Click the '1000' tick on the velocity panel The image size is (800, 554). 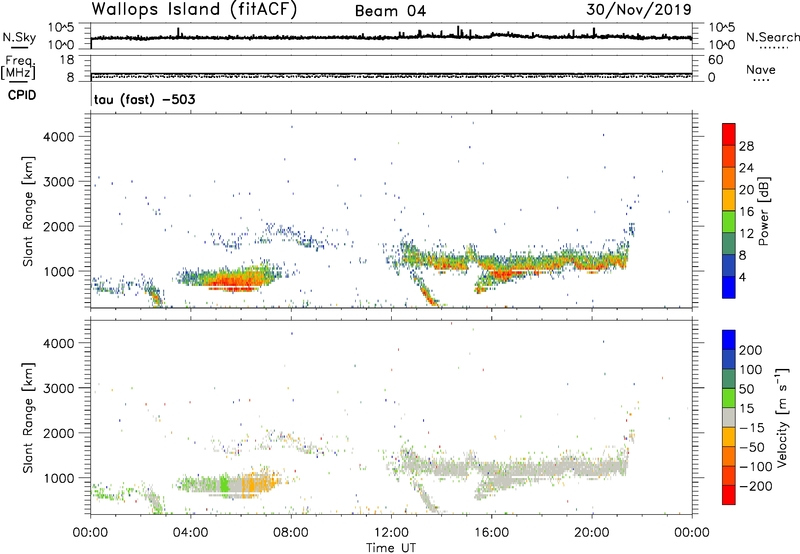59,478
